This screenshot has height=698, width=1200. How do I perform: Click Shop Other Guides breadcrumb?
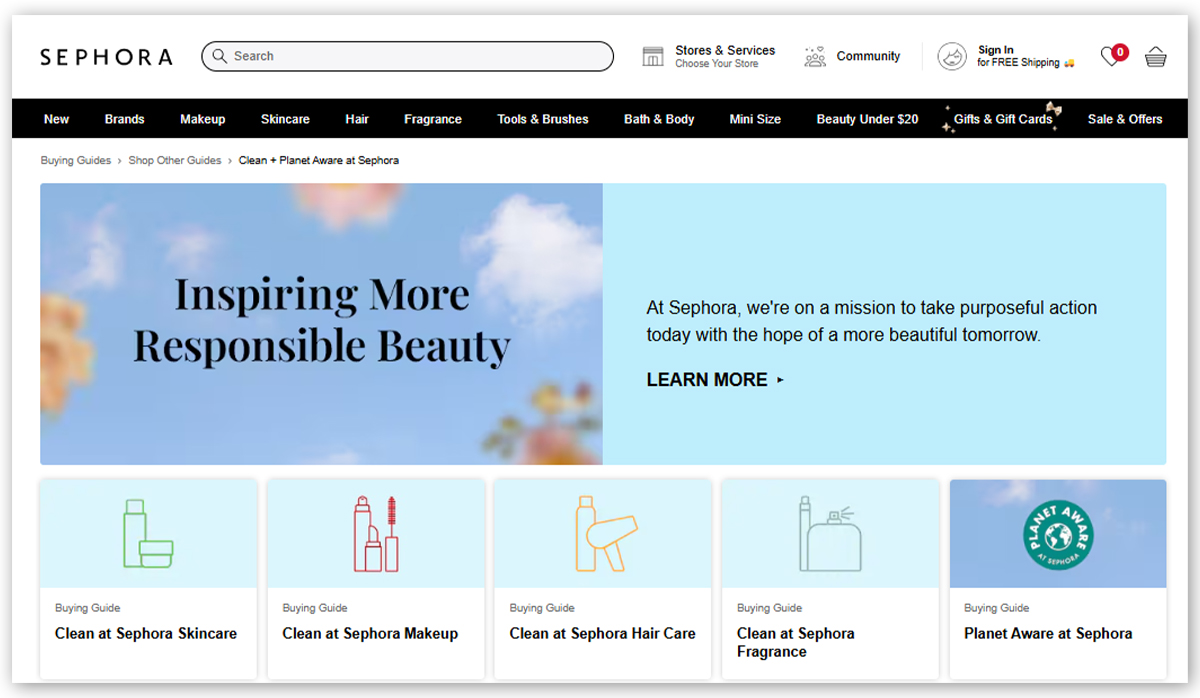(x=175, y=160)
